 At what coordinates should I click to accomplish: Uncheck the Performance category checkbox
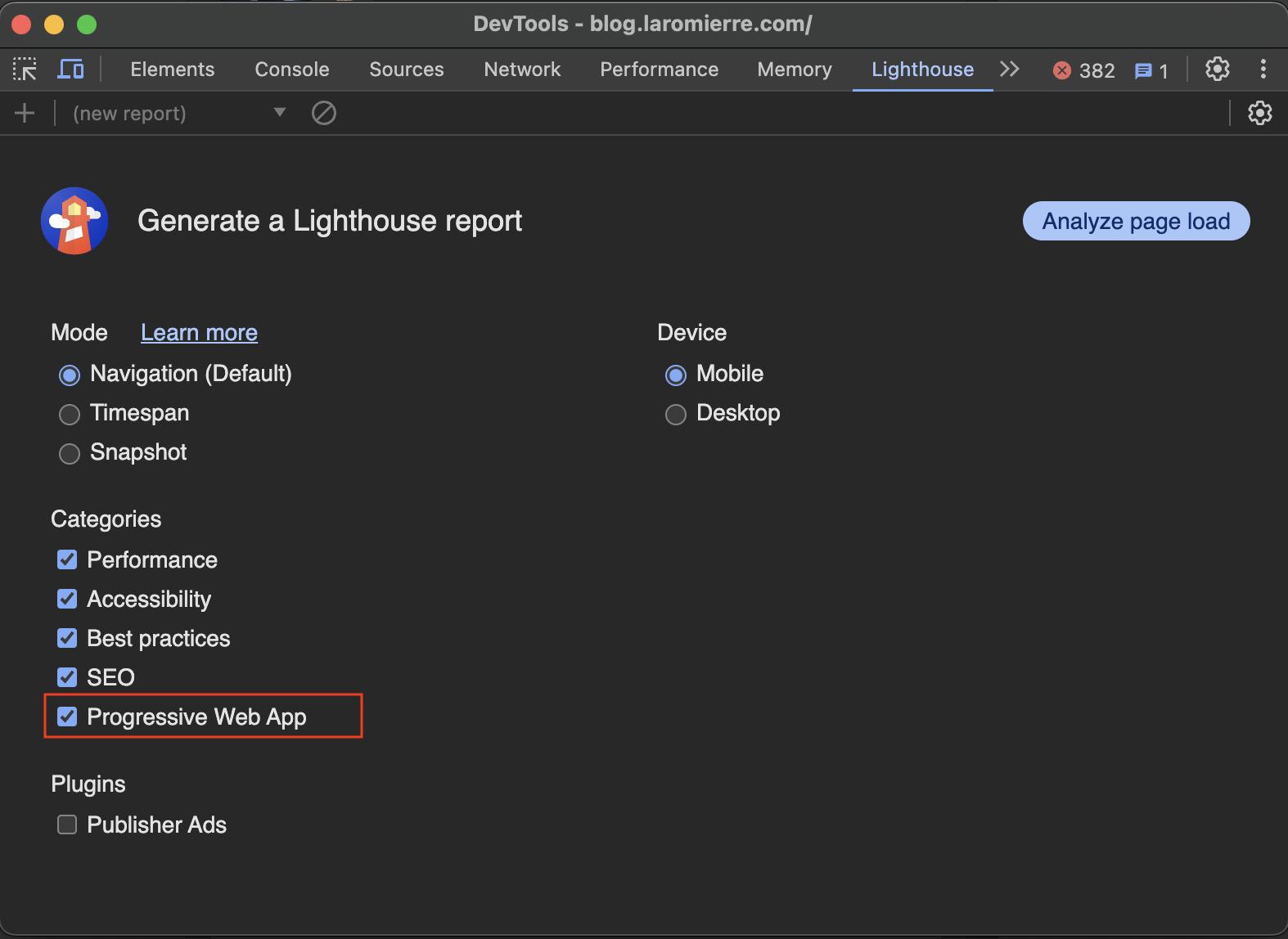coord(67,559)
